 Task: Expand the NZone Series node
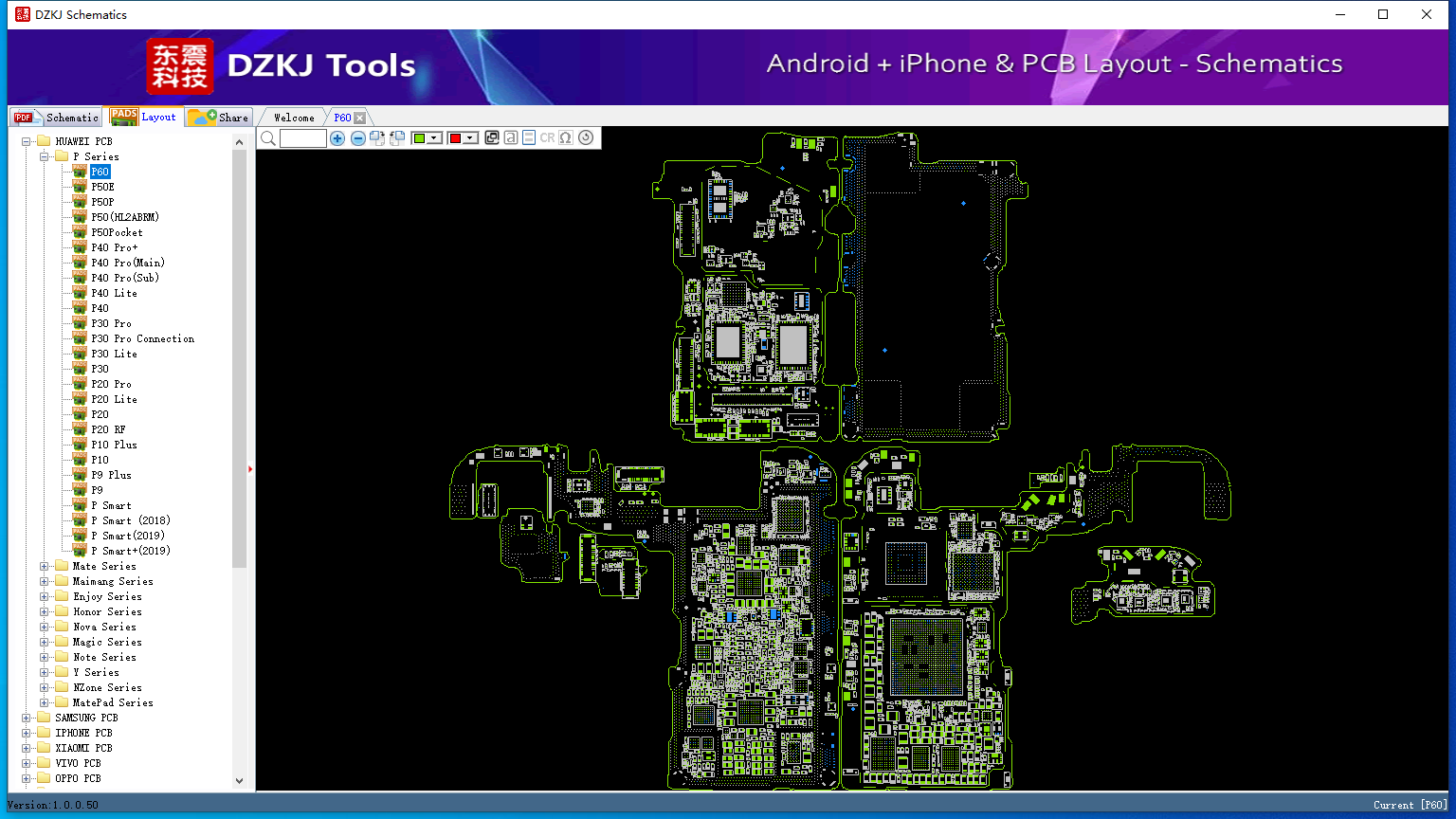click(x=45, y=687)
